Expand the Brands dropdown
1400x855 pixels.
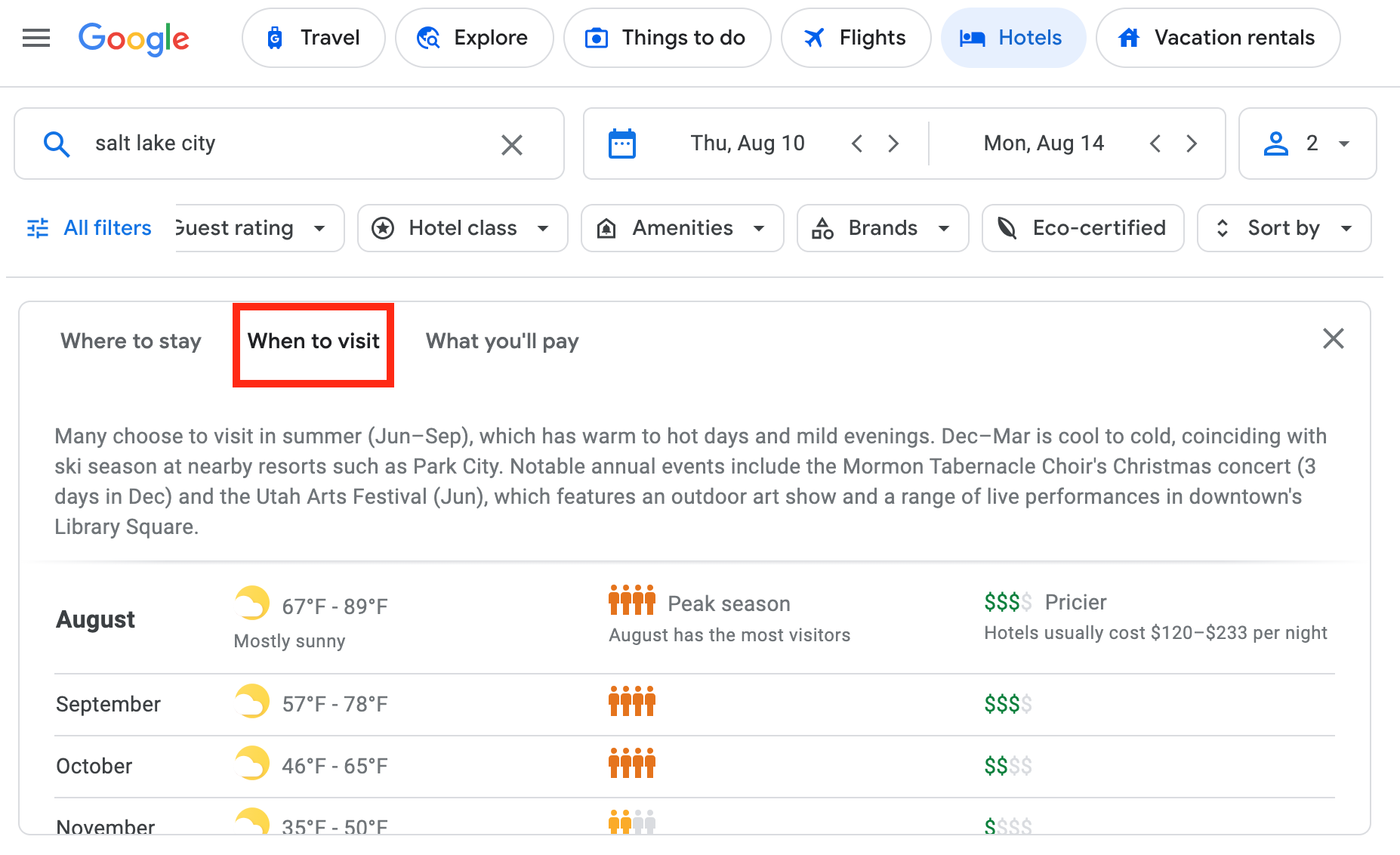[882, 228]
